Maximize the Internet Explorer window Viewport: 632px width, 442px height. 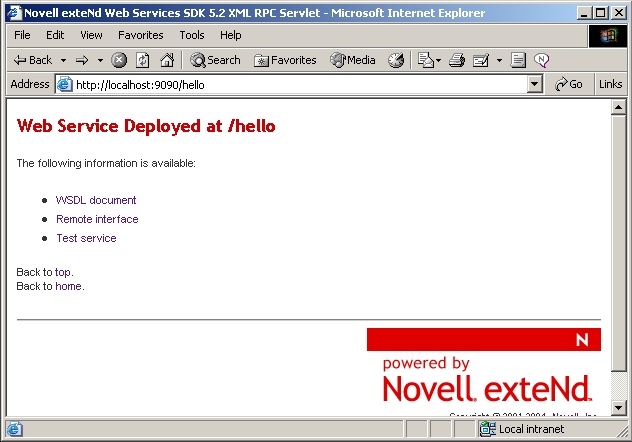click(601, 13)
